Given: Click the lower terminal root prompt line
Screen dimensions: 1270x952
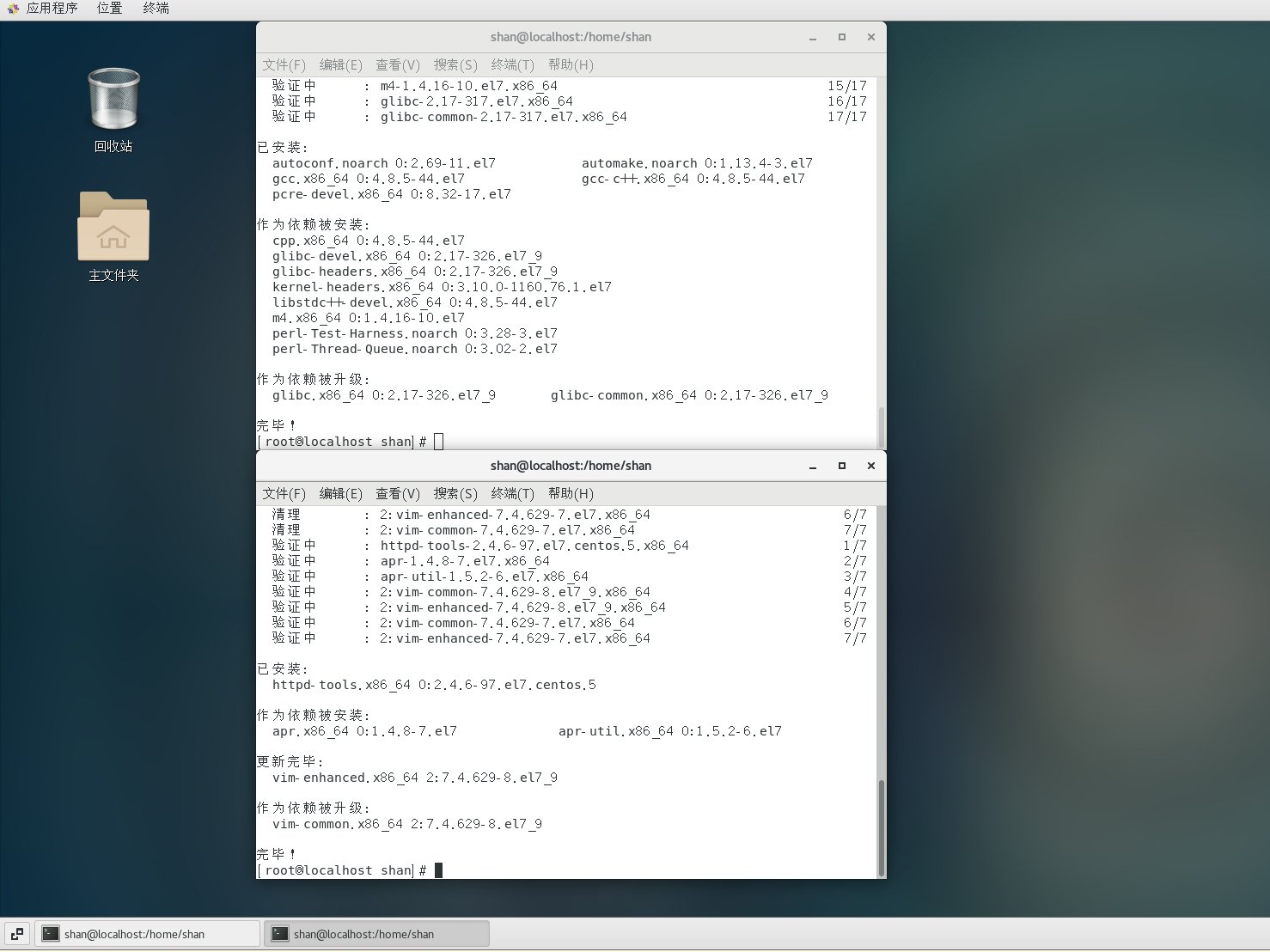Looking at the screenshot, I should click(x=351, y=870).
